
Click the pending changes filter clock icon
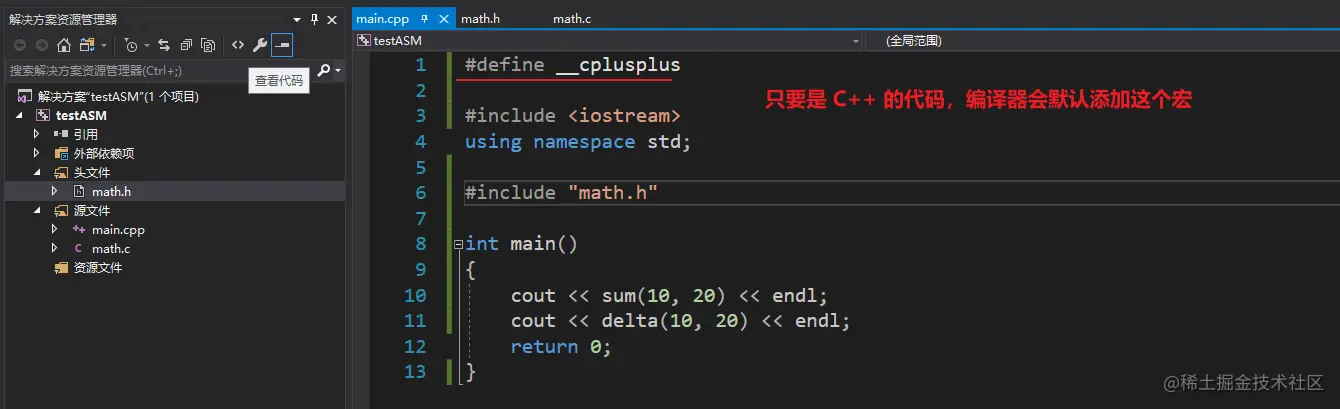coord(132,45)
